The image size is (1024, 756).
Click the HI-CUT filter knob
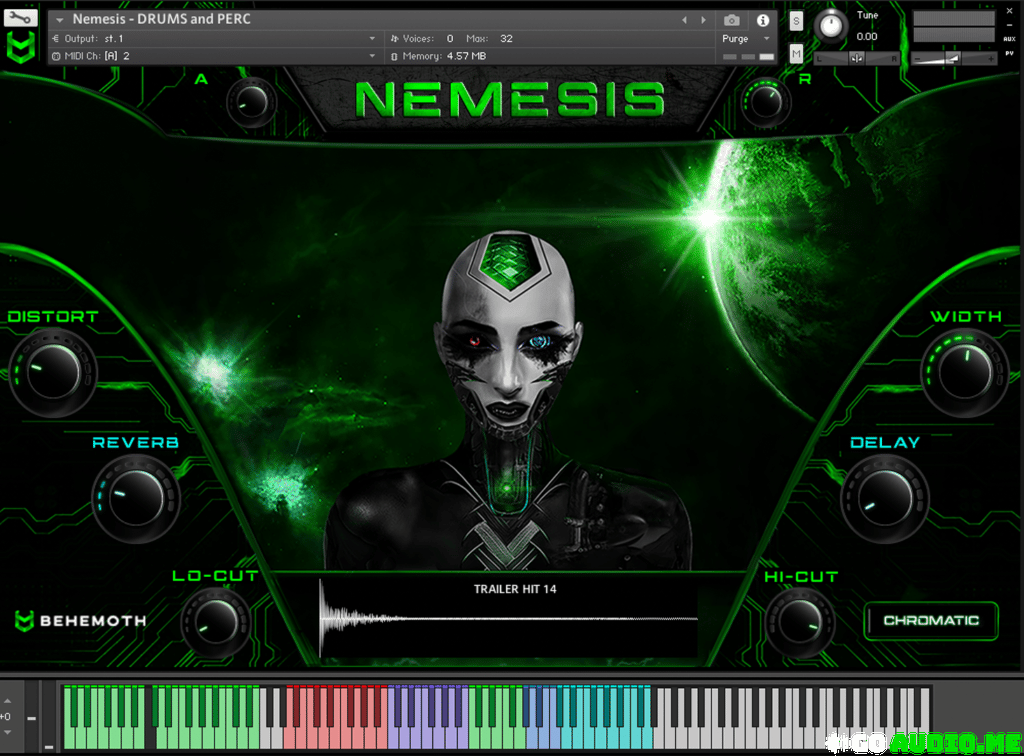800,622
